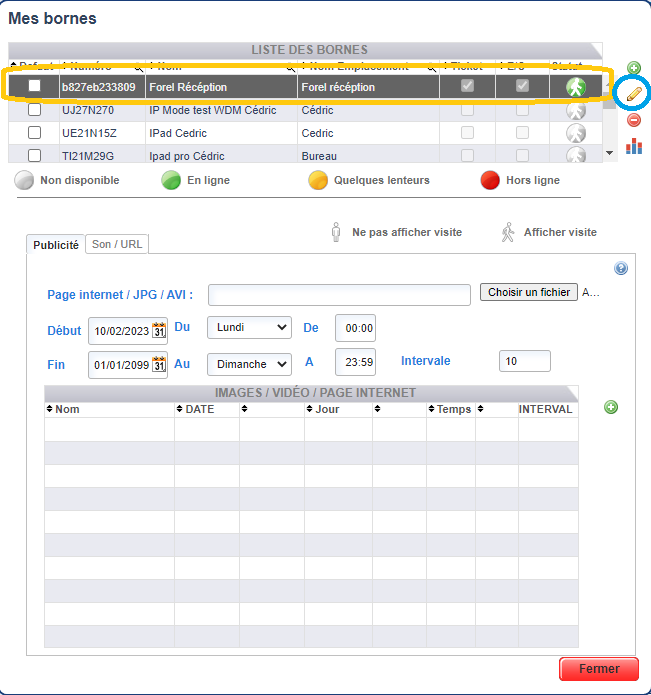Open the Fin date calendar picker
651x695 pixels.
tap(158, 364)
